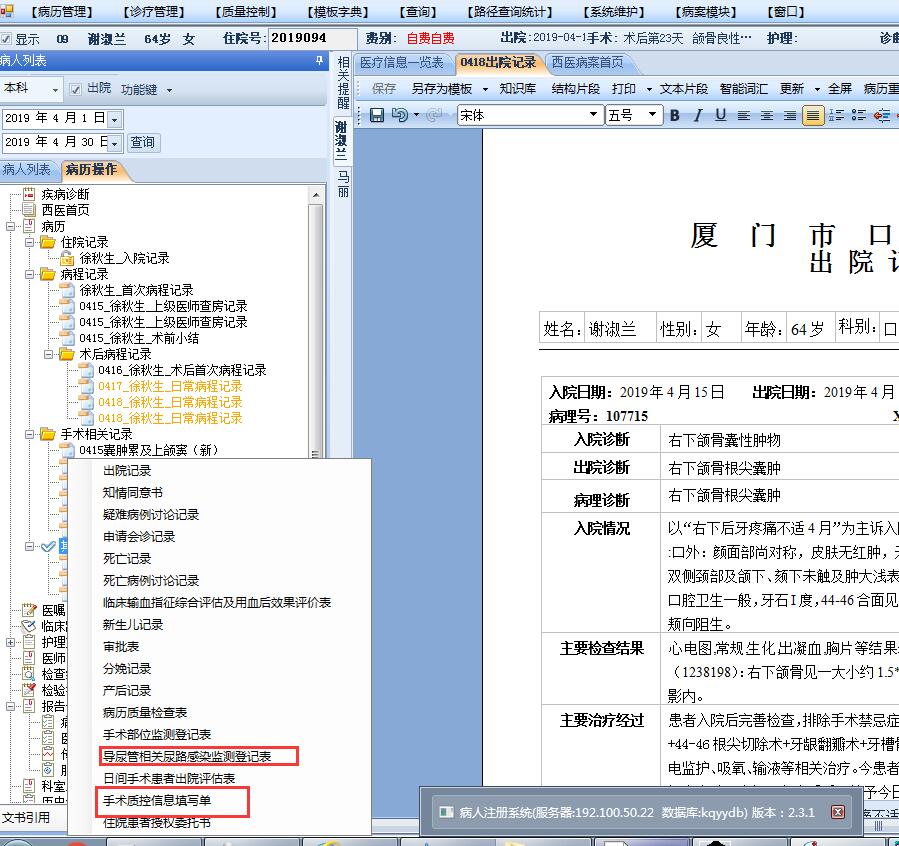Image resolution: width=899 pixels, height=846 pixels.
Task: Expand the 打印 dropdown arrow
Action: (649, 89)
